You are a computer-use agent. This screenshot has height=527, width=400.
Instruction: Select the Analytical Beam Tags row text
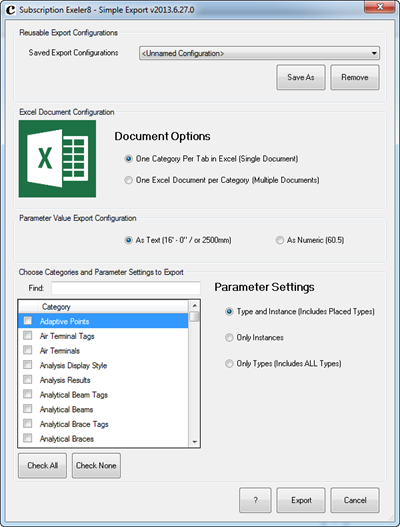pos(74,395)
